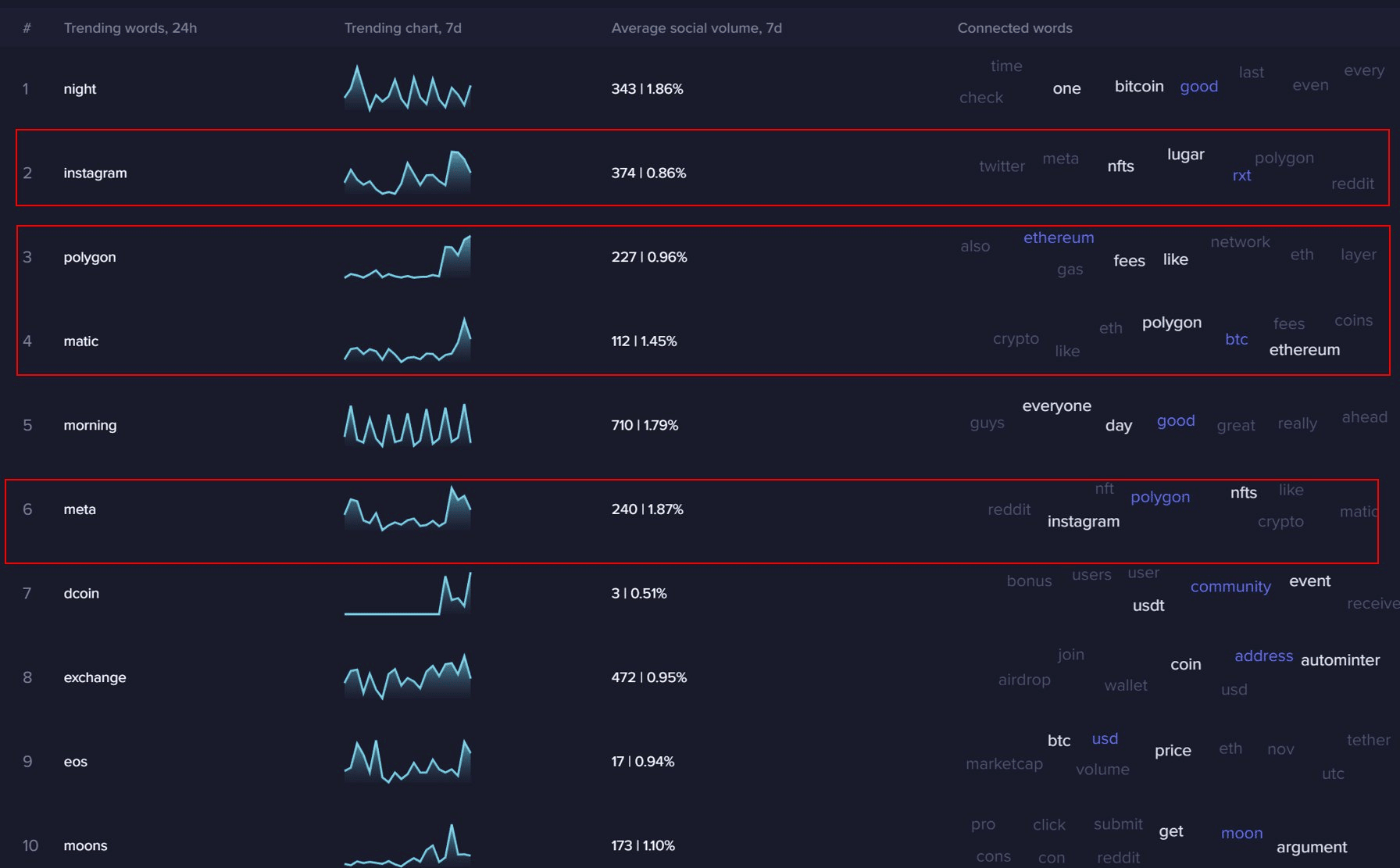The width and height of the screenshot is (1400, 868).
Task: Click the 'Connected words' column header
Action: coord(1015,28)
